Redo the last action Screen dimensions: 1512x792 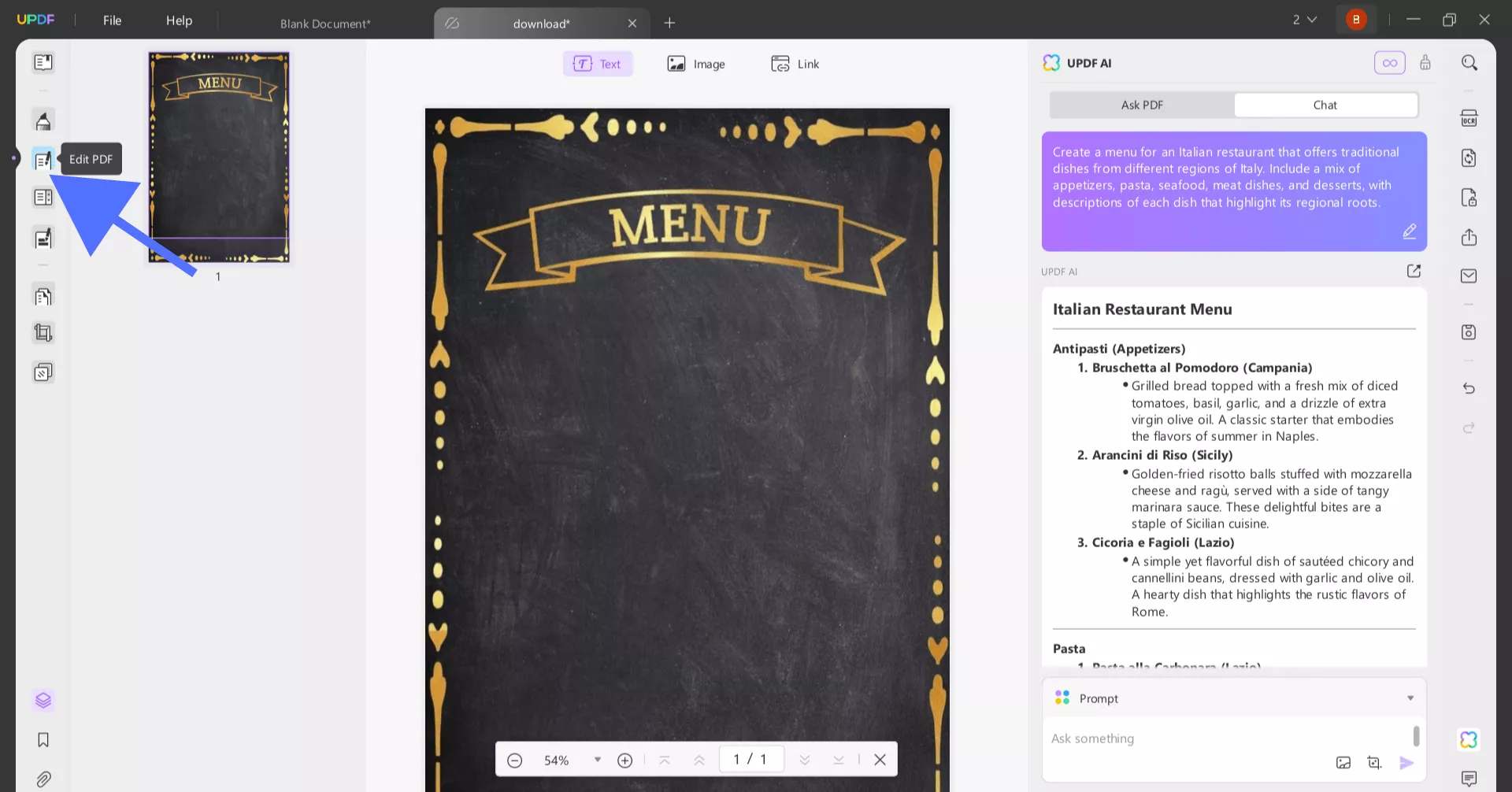pos(1469,427)
